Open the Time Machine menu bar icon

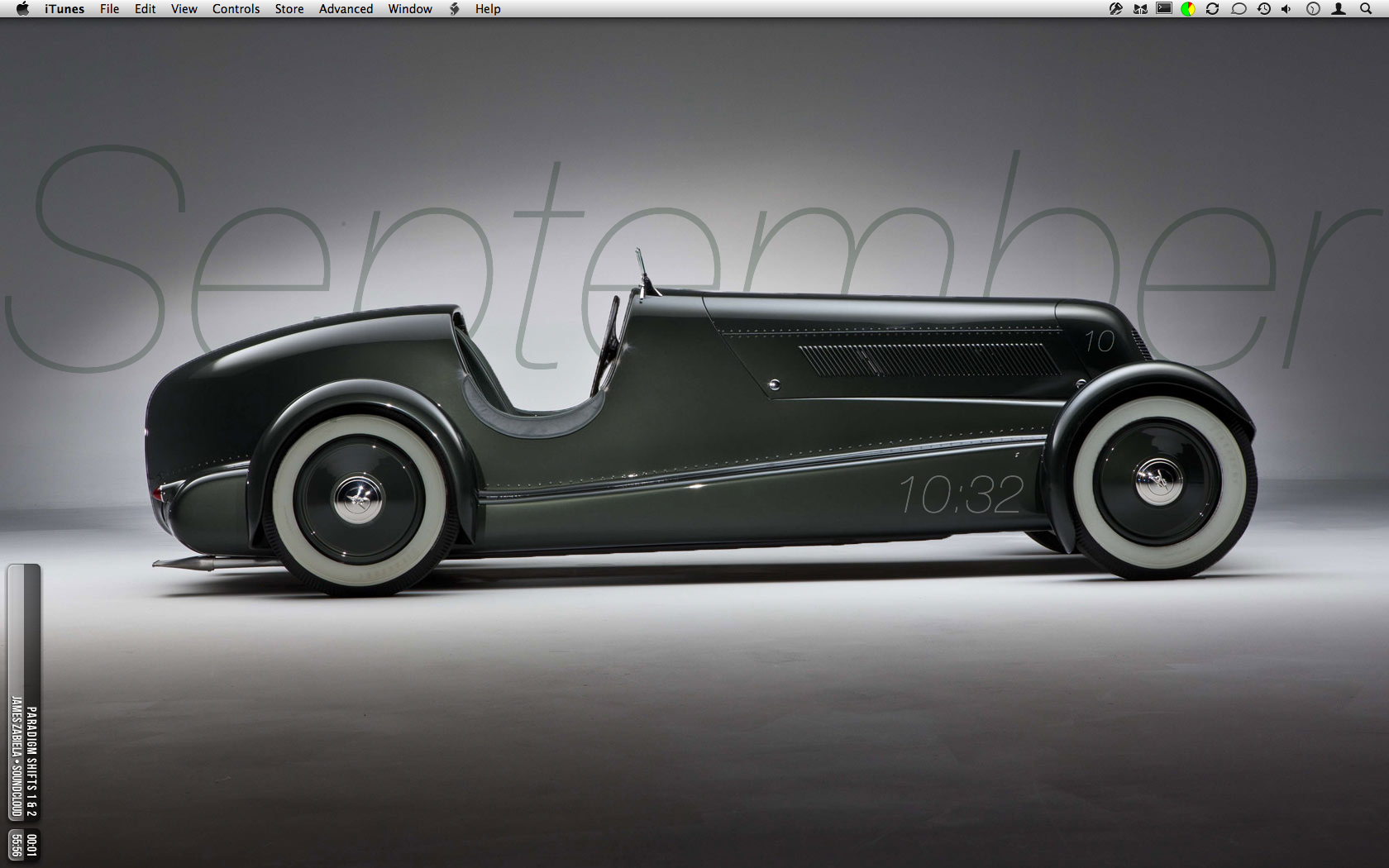[1264, 9]
